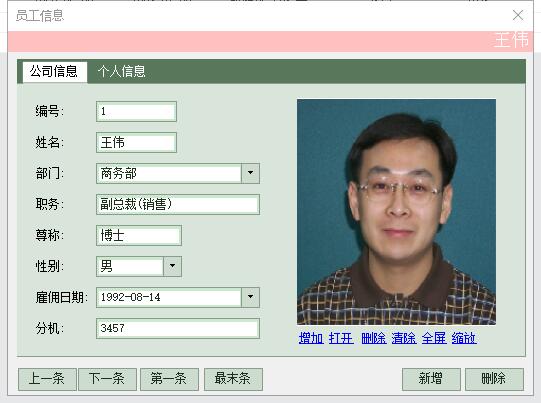Click the 全屏 link to view fullscreen

[x=434, y=338]
